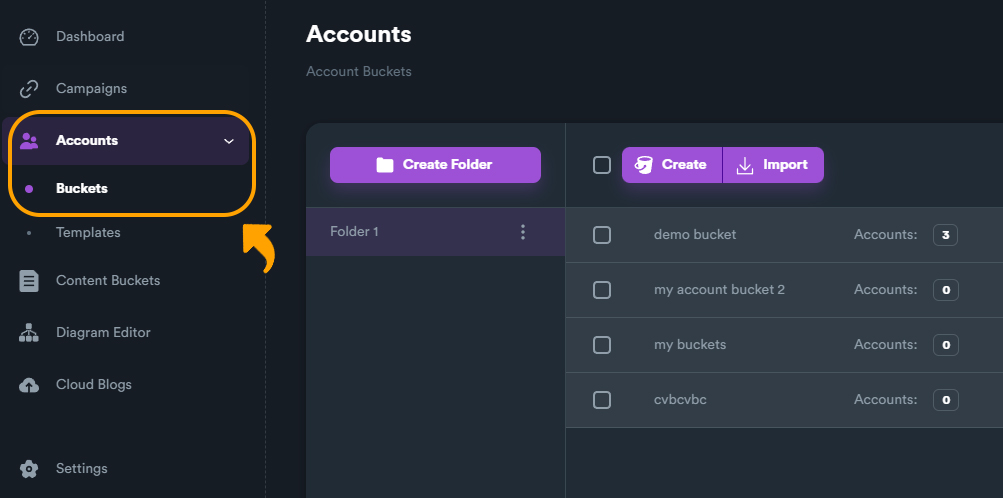Click the Dashboard gauge icon
The image size is (1003, 498).
click(x=29, y=37)
